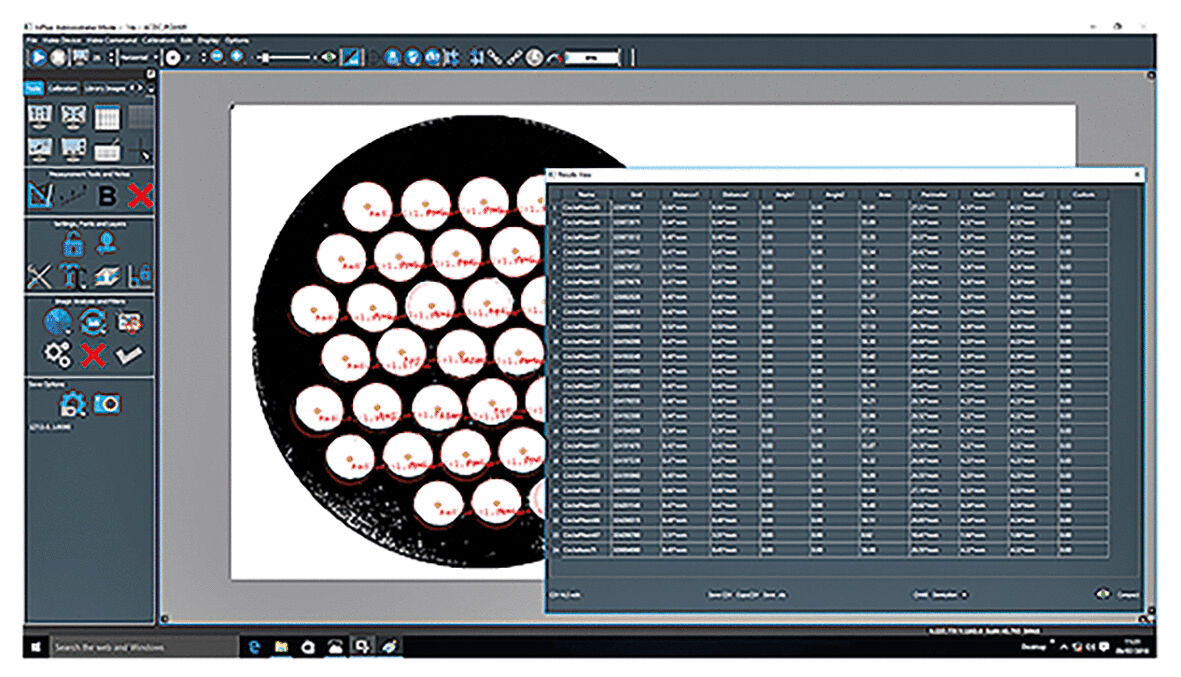Sort Results View by the Name column header
This screenshot has width=1181, height=677.
tap(584, 194)
